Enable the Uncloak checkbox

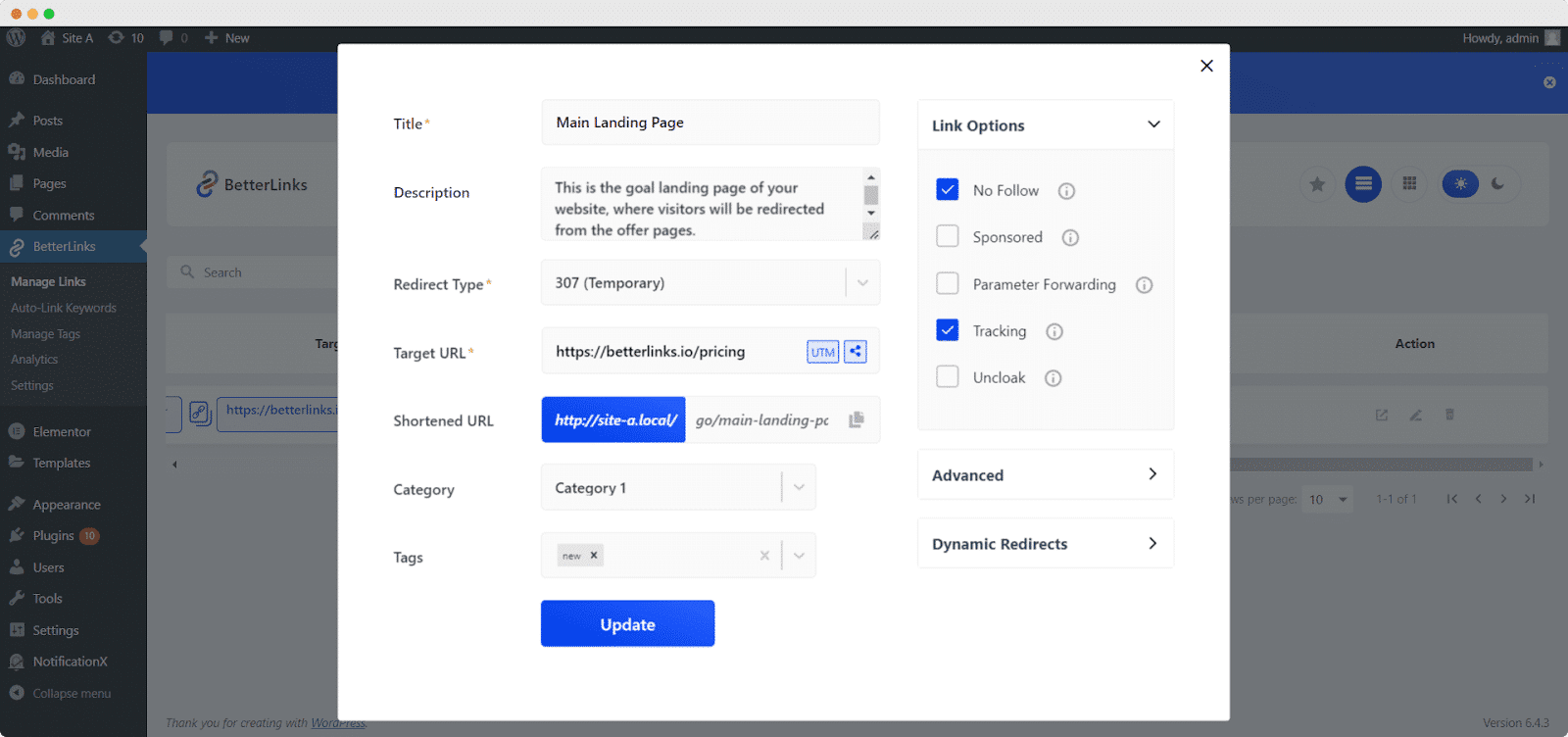947,377
